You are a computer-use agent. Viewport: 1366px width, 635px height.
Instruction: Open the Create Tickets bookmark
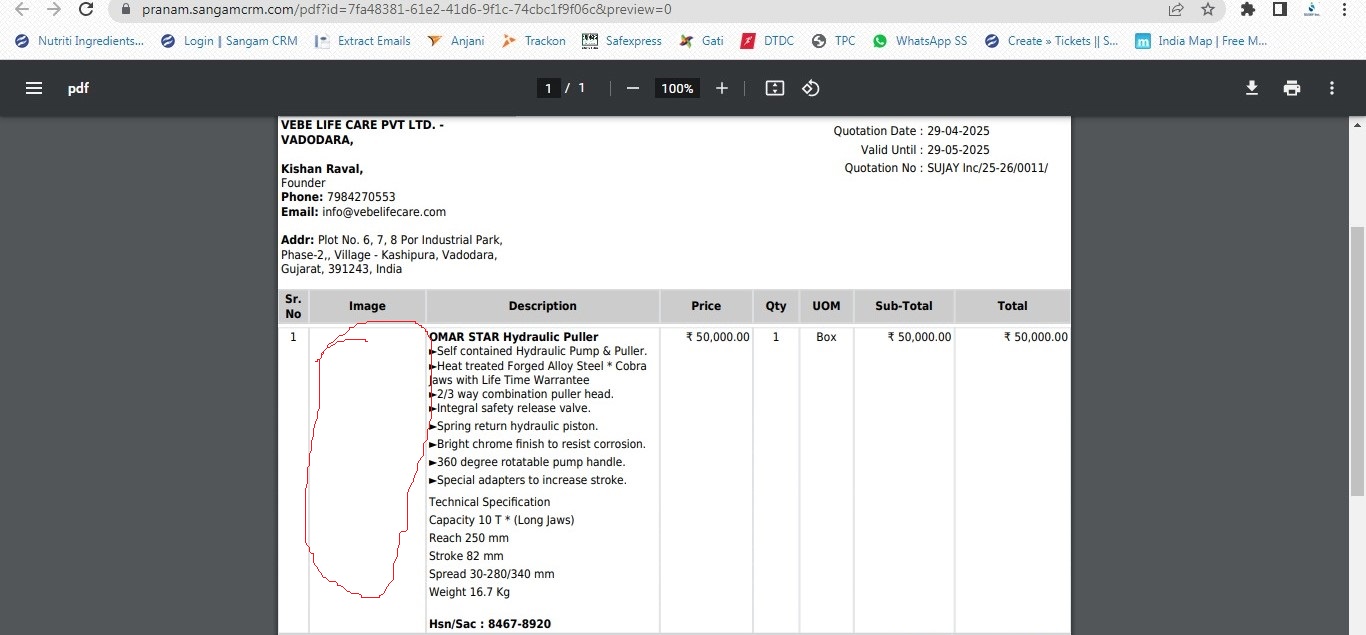tap(1052, 41)
